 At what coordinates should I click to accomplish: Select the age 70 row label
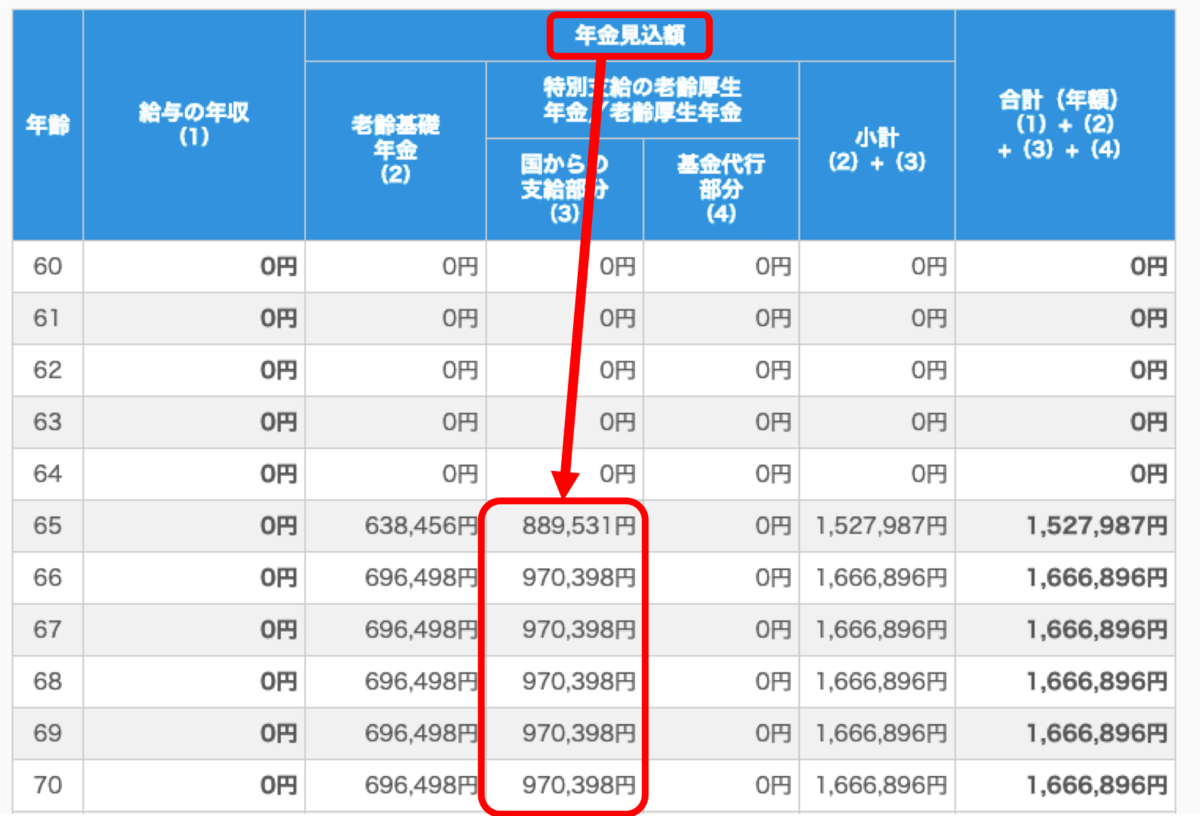coord(48,786)
